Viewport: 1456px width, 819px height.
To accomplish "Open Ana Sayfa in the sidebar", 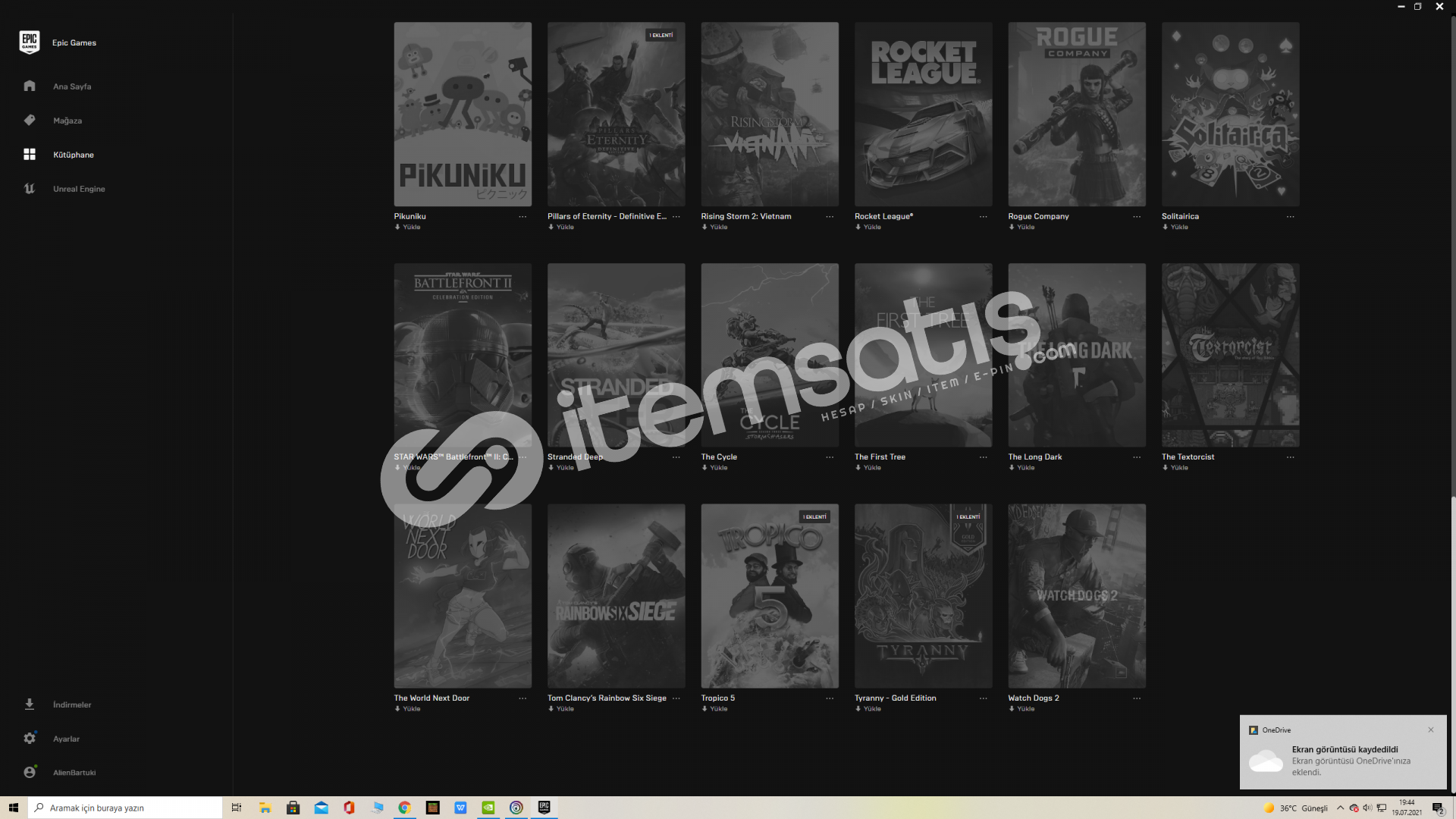I will [72, 86].
